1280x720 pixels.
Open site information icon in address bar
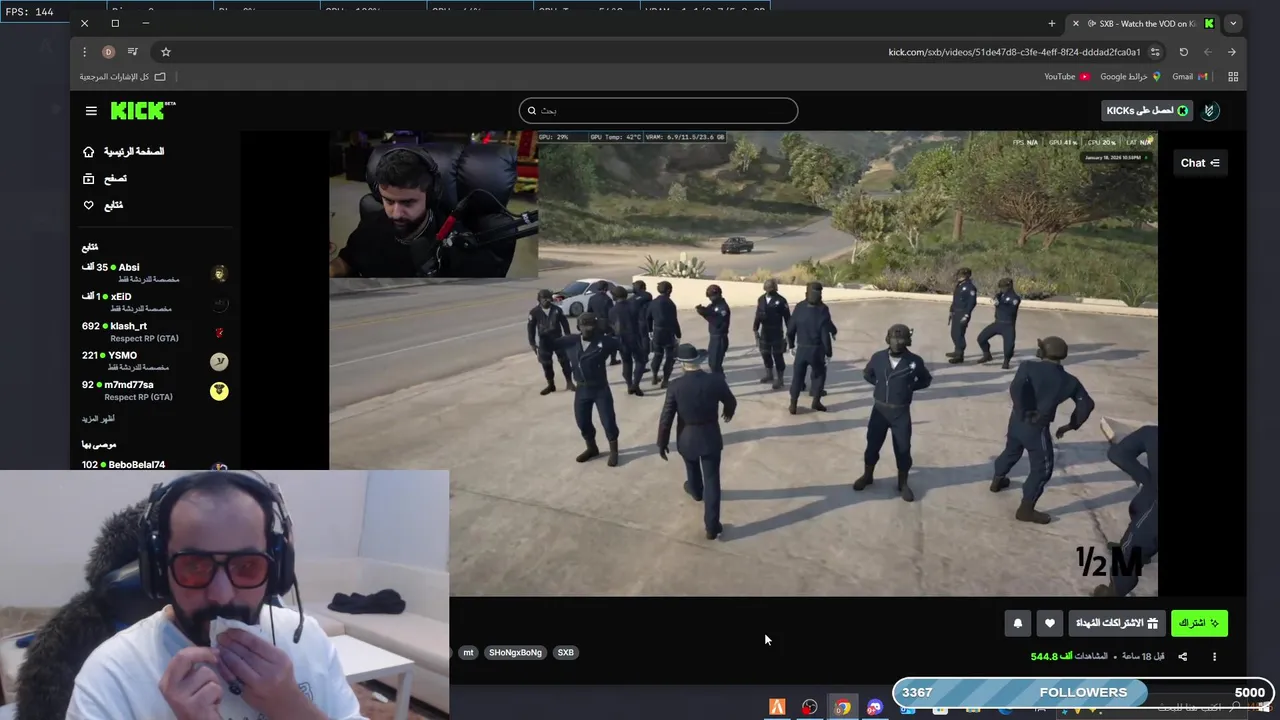[1155, 52]
